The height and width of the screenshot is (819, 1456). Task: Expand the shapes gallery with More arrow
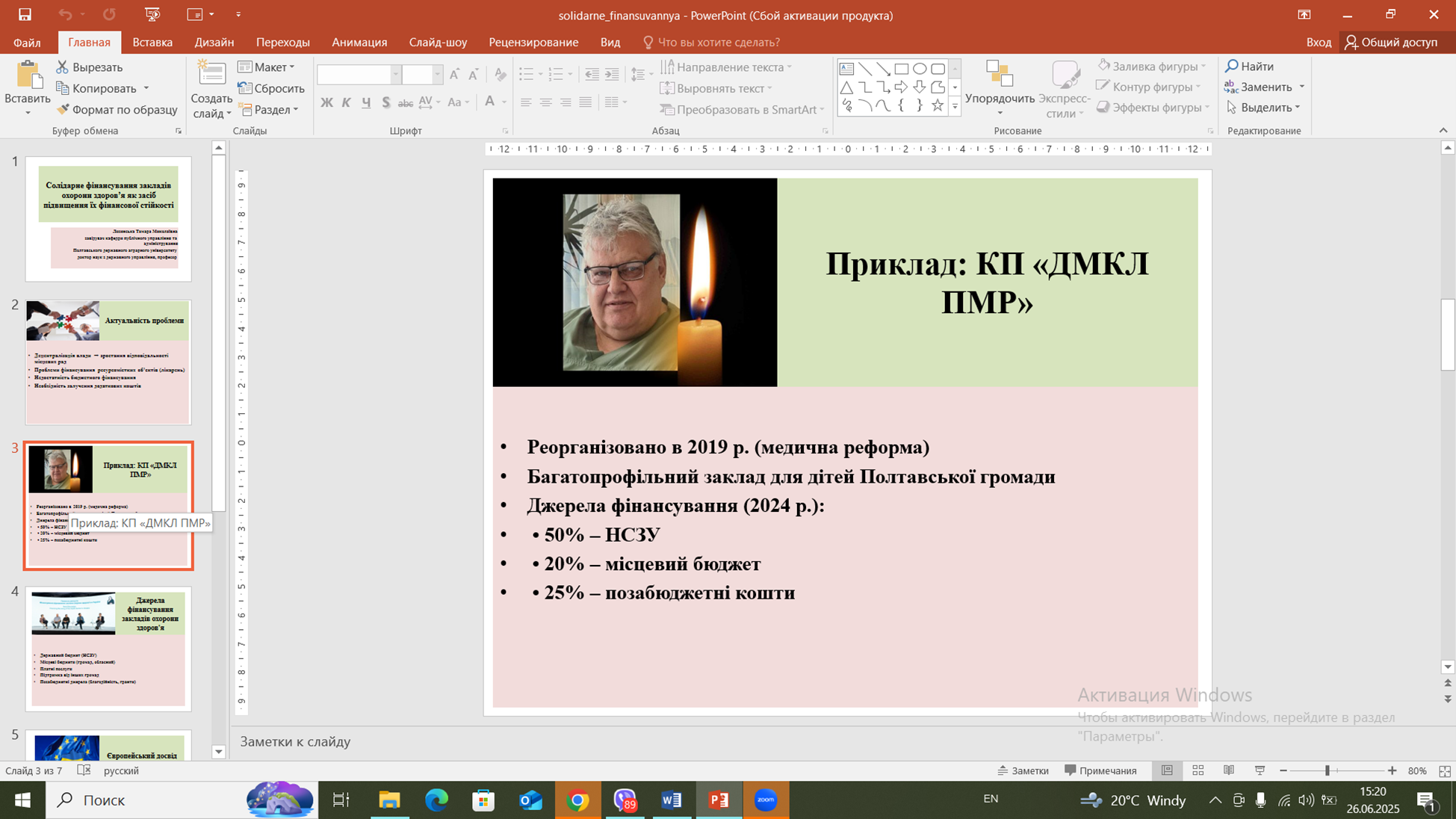(955, 107)
